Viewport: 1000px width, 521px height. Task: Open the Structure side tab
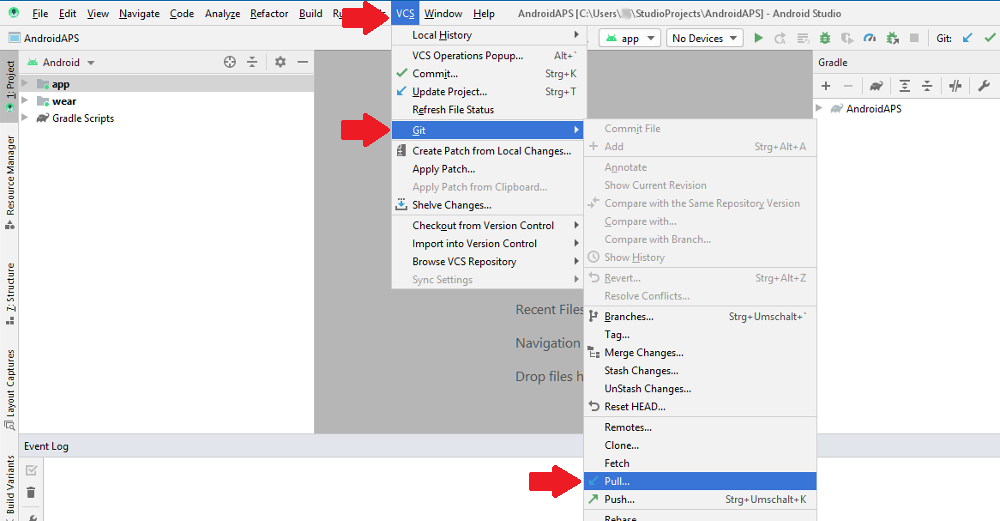click(10, 293)
